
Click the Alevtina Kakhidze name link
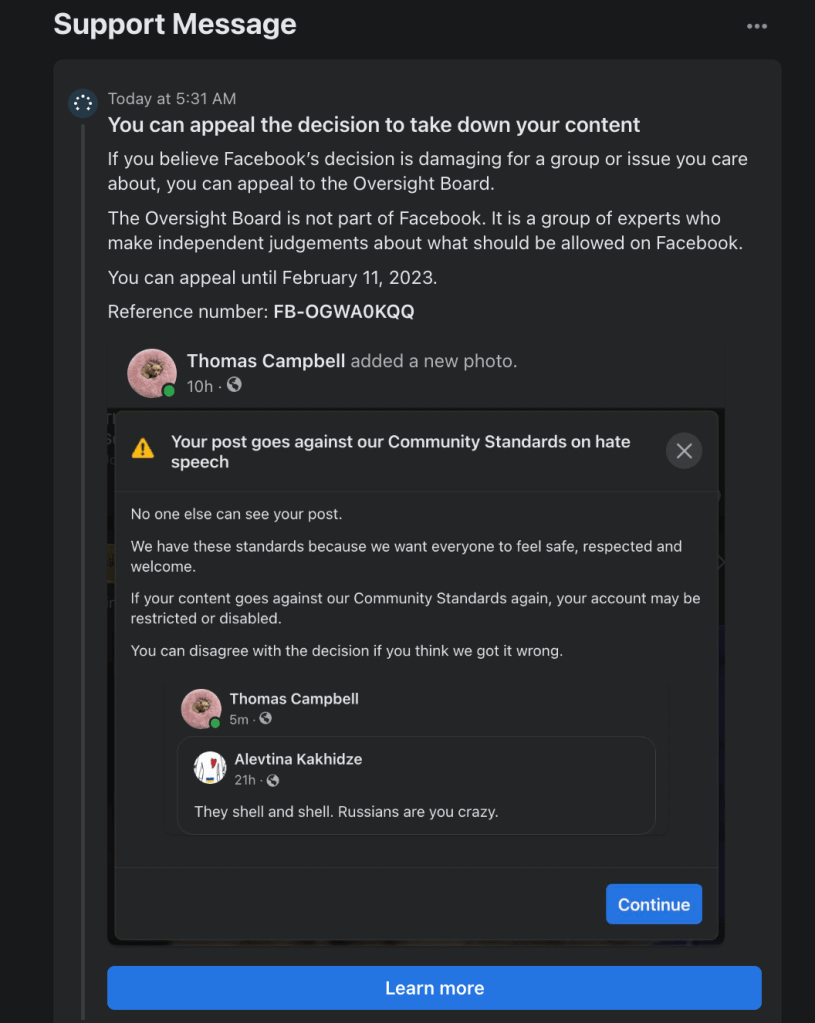[298, 759]
